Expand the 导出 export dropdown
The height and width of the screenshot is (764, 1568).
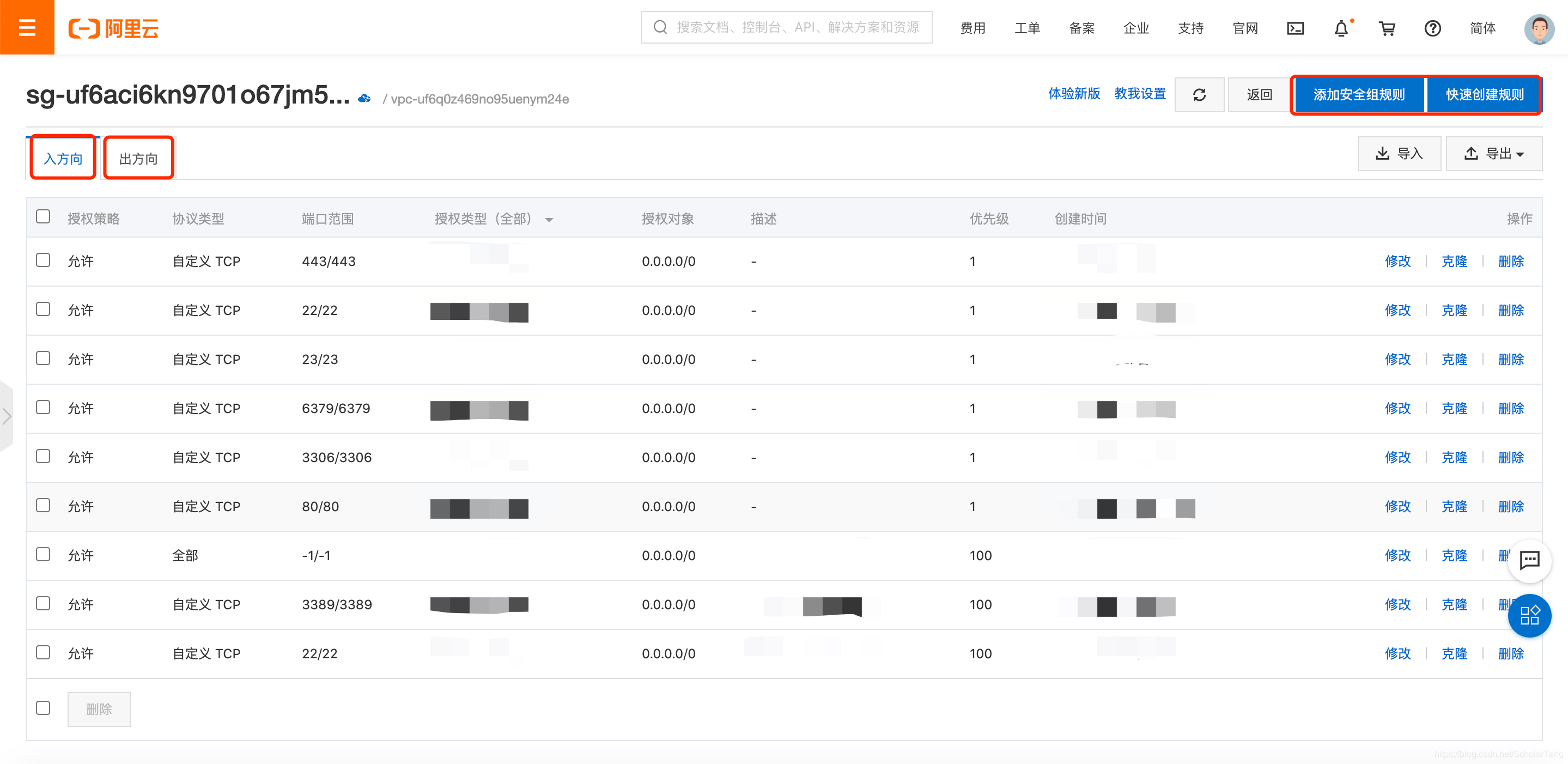coord(1494,154)
